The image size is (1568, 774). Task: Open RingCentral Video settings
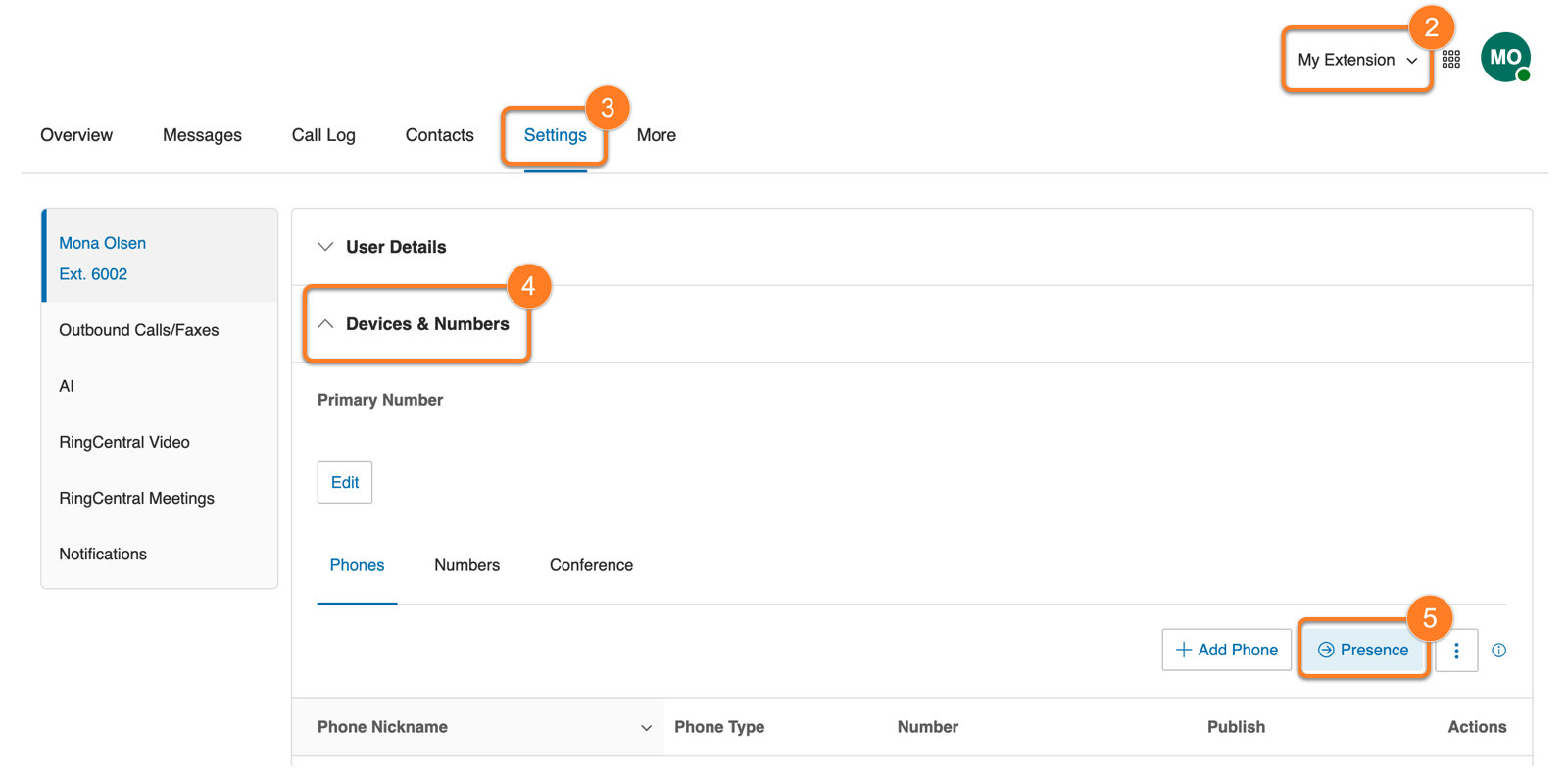click(124, 442)
